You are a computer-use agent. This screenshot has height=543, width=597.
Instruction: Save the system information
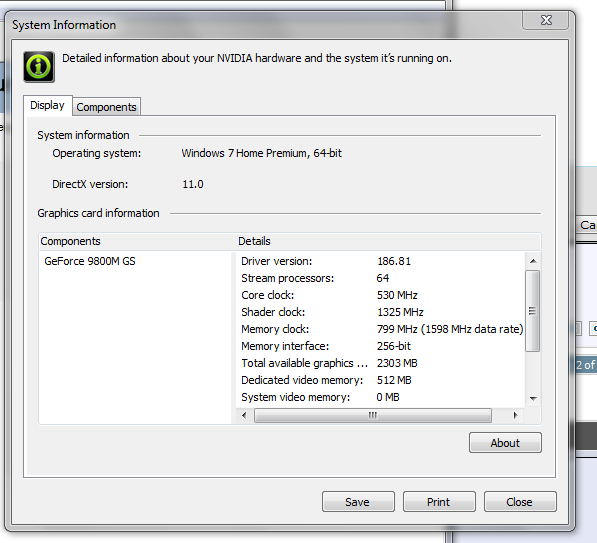[x=358, y=502]
